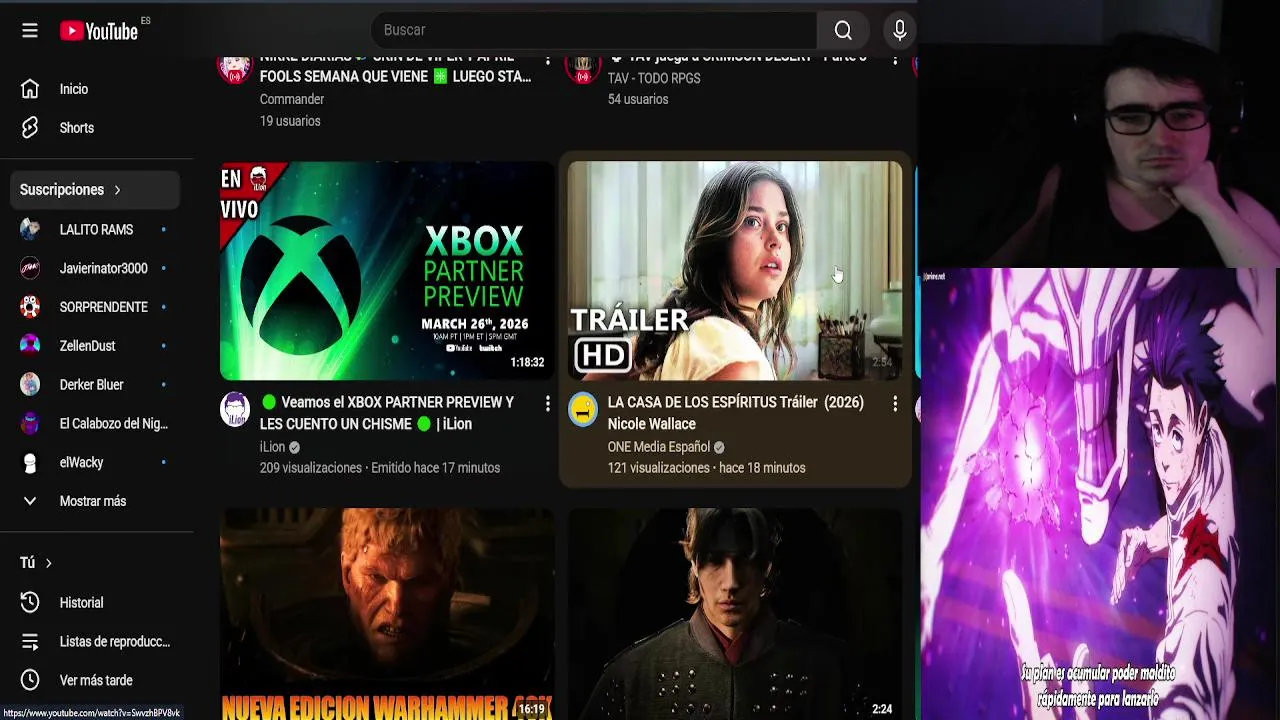Expand the Suscripciones section
This screenshot has height=720, width=1280.
pos(95,190)
